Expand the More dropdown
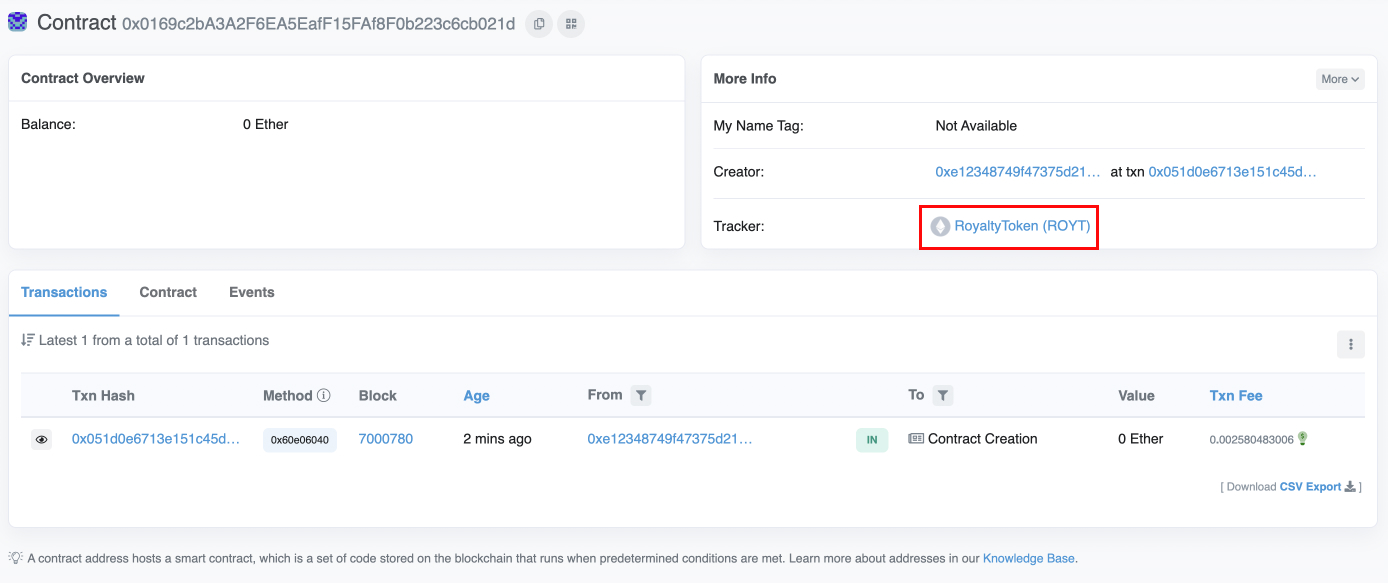 1339,79
